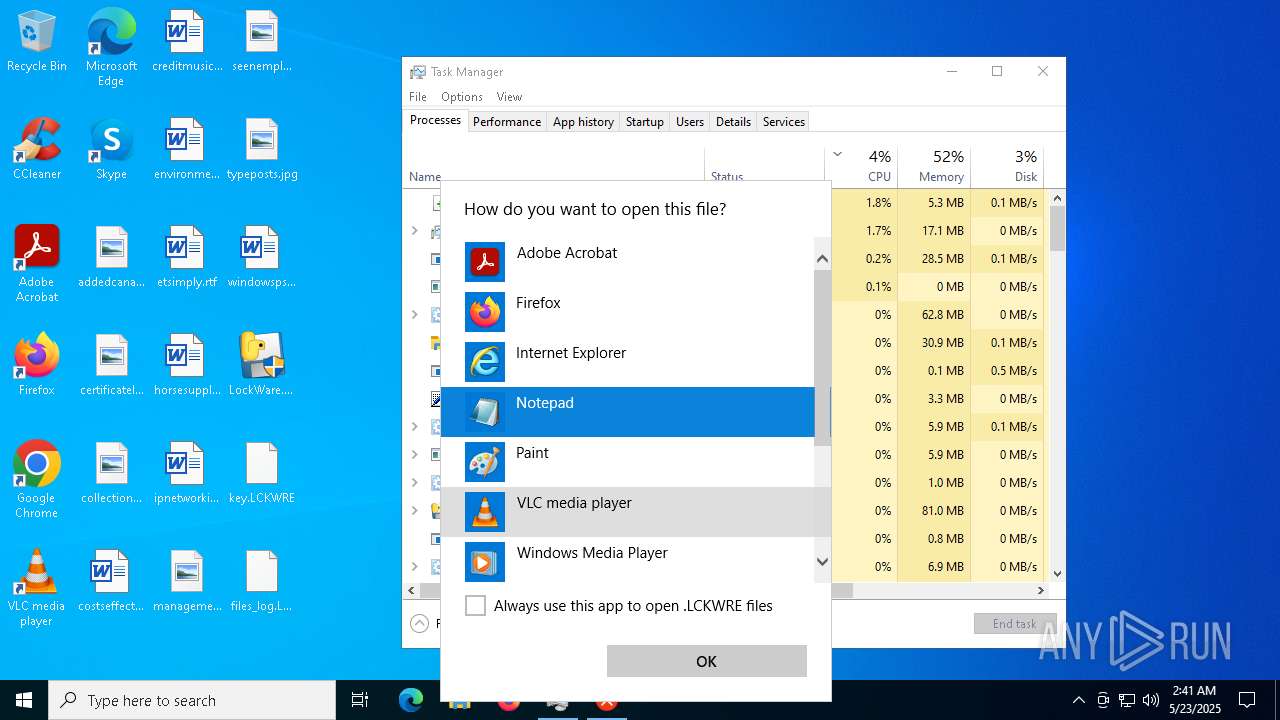
Task: Pick Windows Media Player in the dialog
Action: (627, 562)
